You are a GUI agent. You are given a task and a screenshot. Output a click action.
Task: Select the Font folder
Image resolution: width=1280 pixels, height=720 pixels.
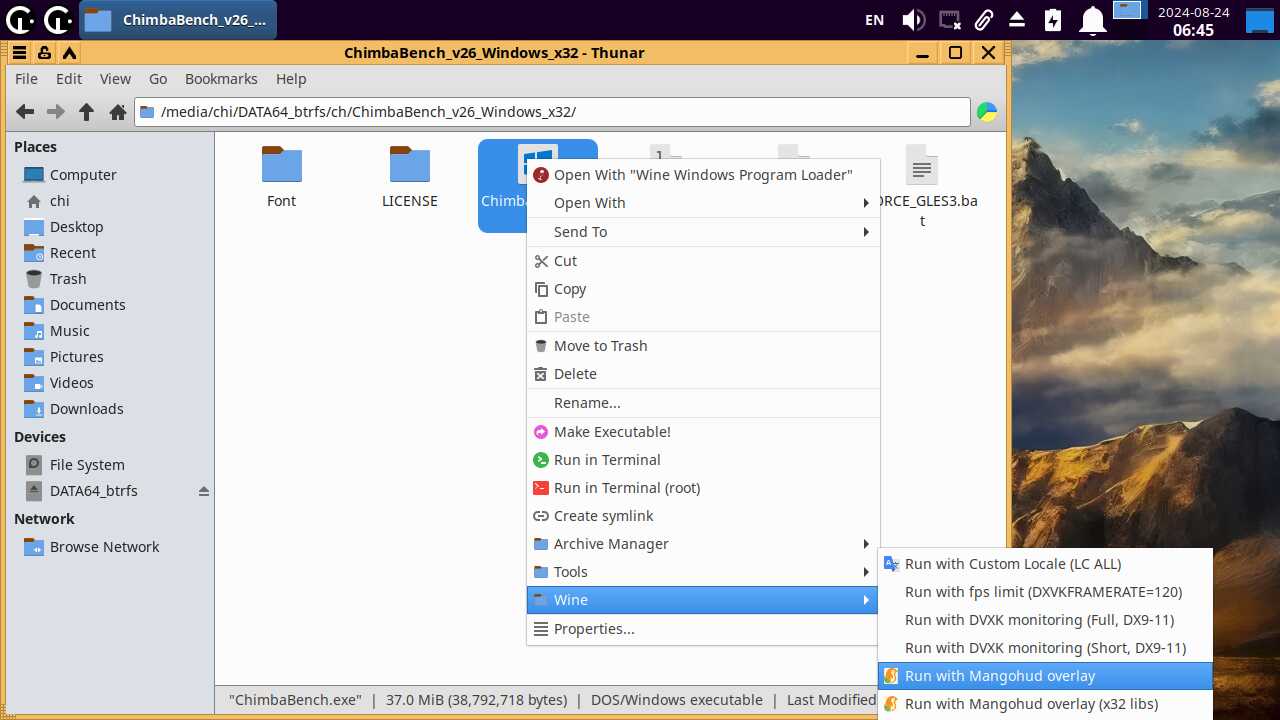click(x=282, y=178)
